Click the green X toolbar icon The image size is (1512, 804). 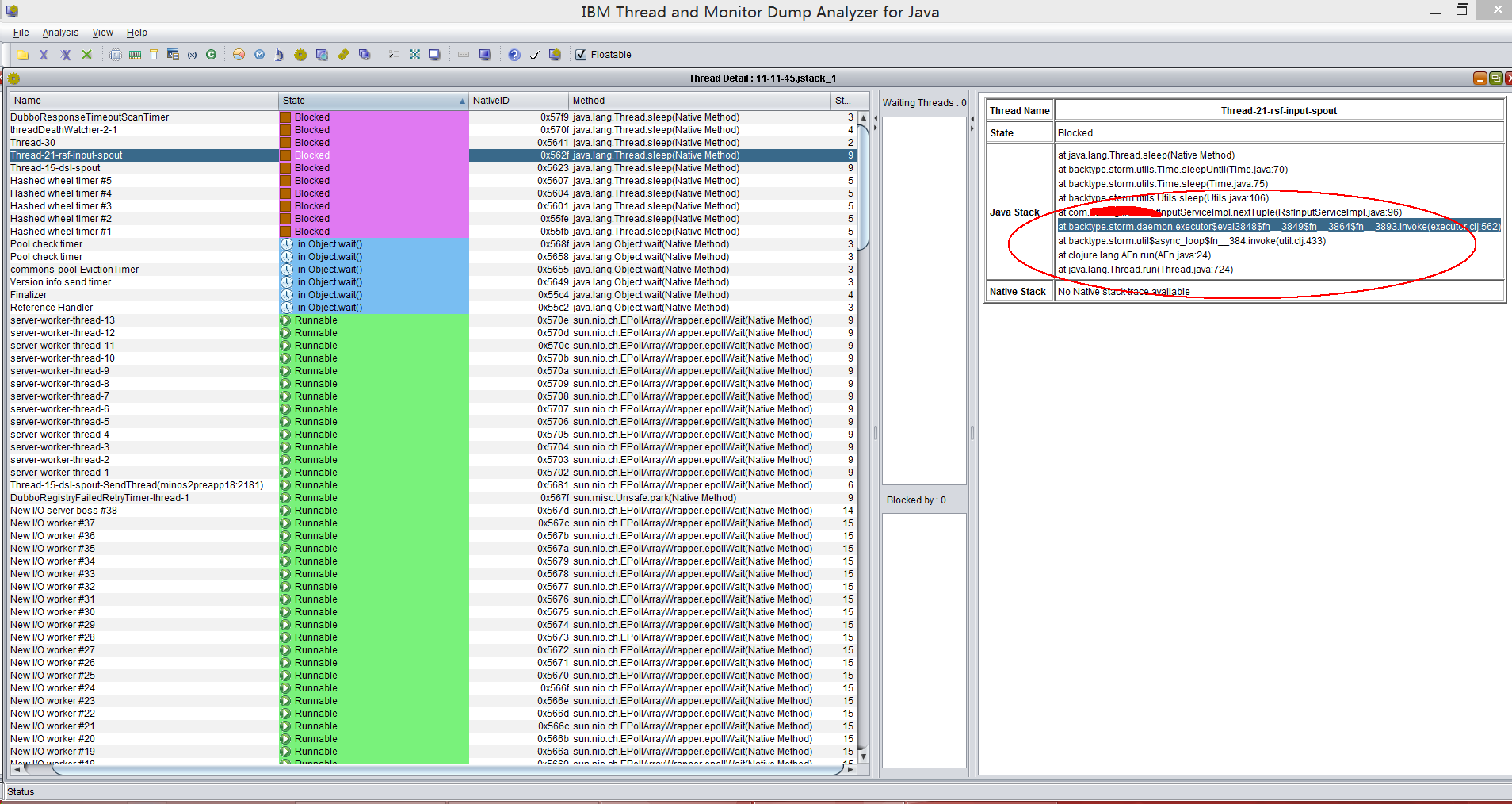(x=87, y=55)
